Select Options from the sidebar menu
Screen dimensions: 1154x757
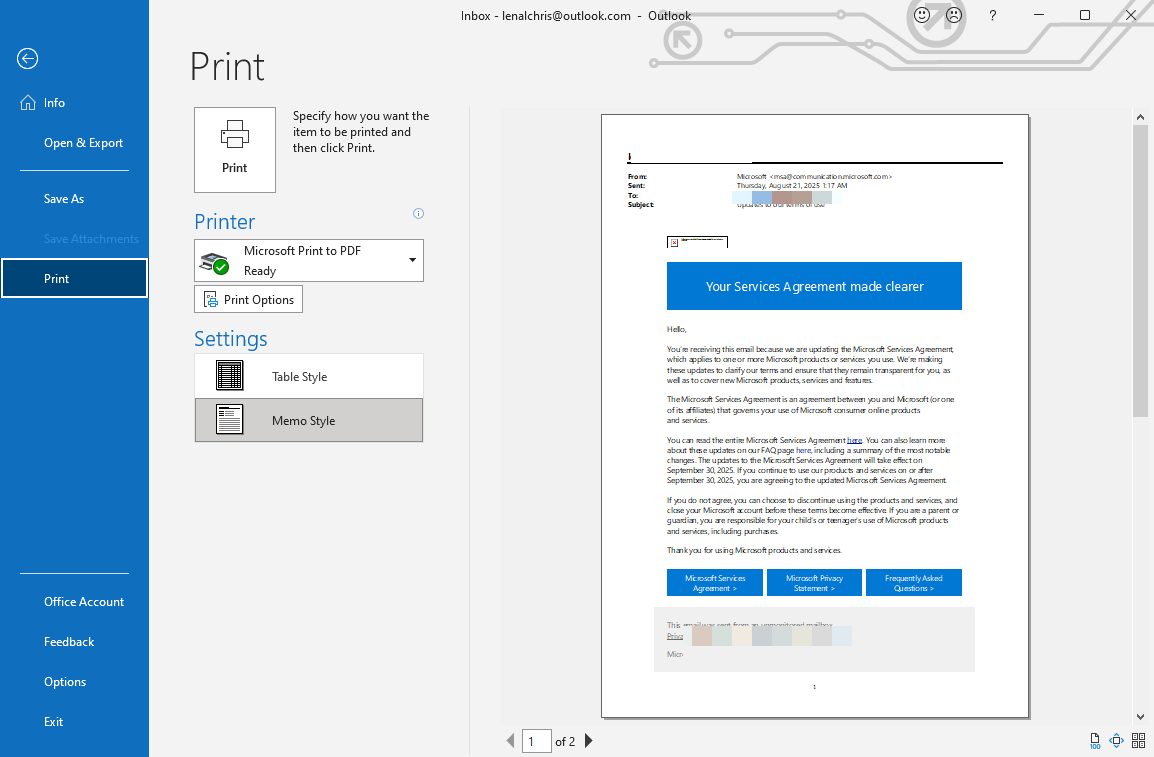[65, 681]
